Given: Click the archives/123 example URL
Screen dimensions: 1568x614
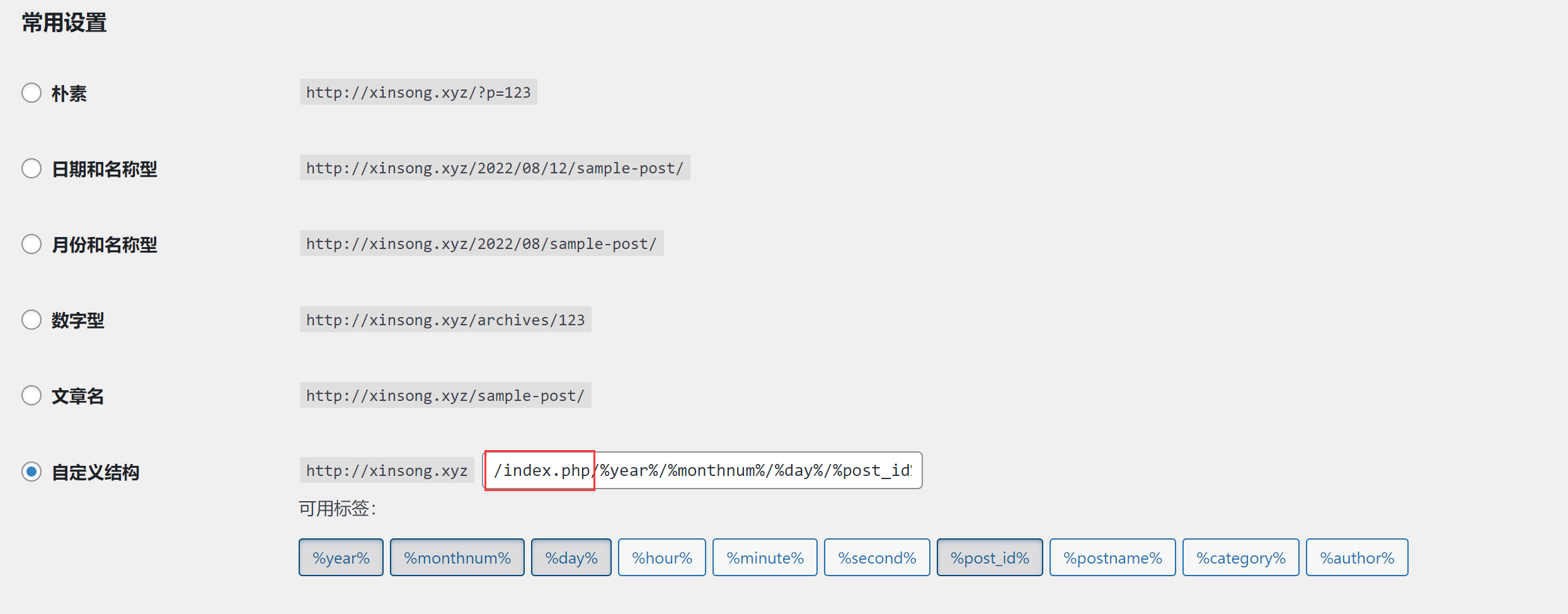Looking at the screenshot, I should click(x=445, y=320).
